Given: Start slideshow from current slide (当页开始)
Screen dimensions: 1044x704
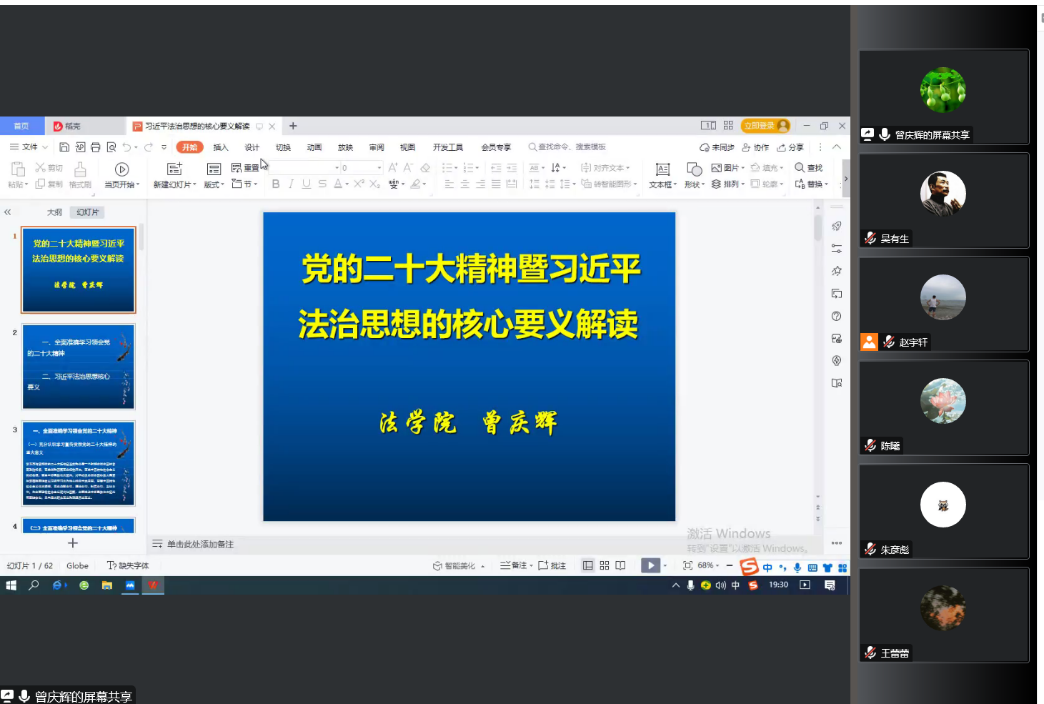Looking at the screenshot, I should 121,170.
